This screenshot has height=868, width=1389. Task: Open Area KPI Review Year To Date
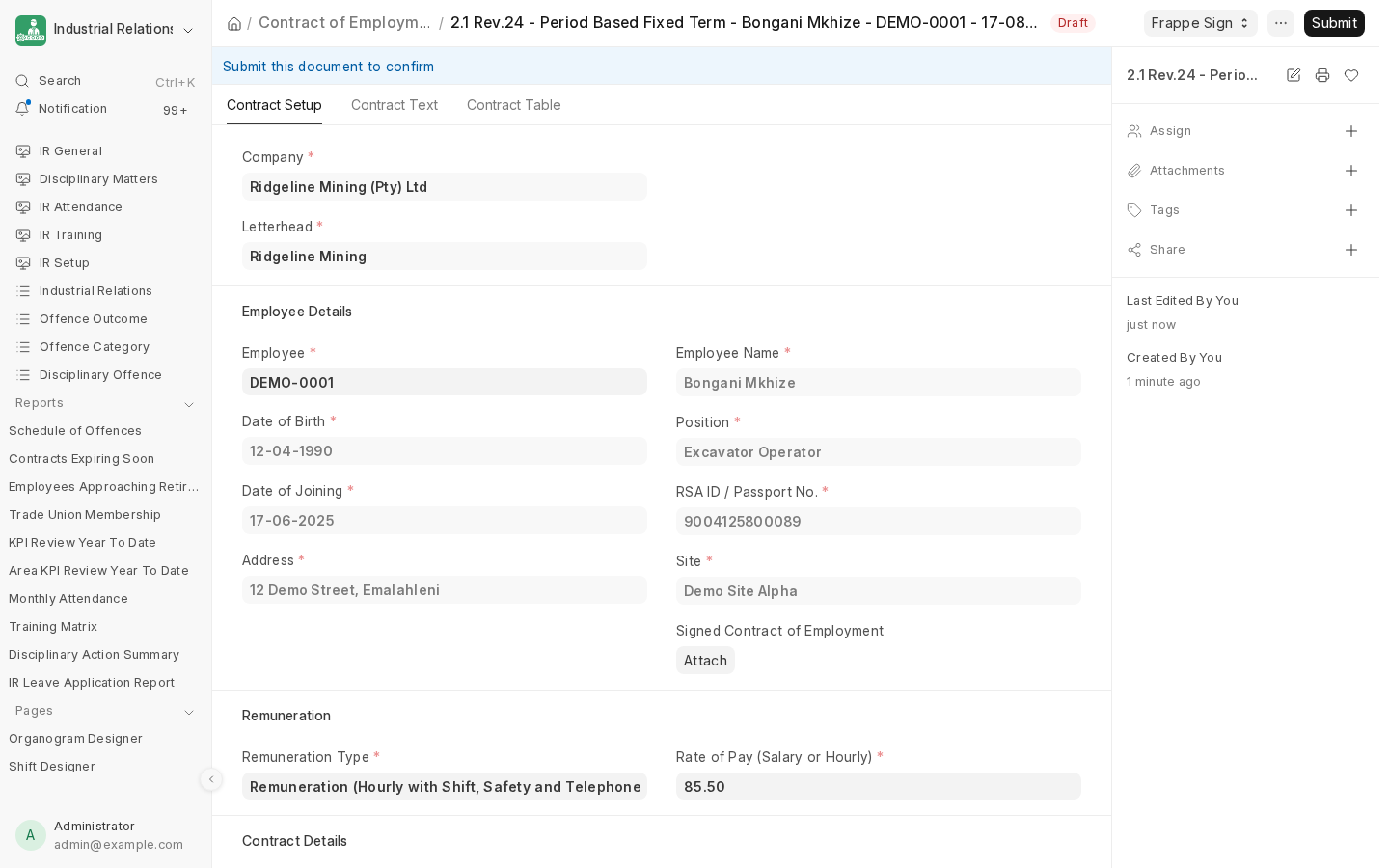98,571
